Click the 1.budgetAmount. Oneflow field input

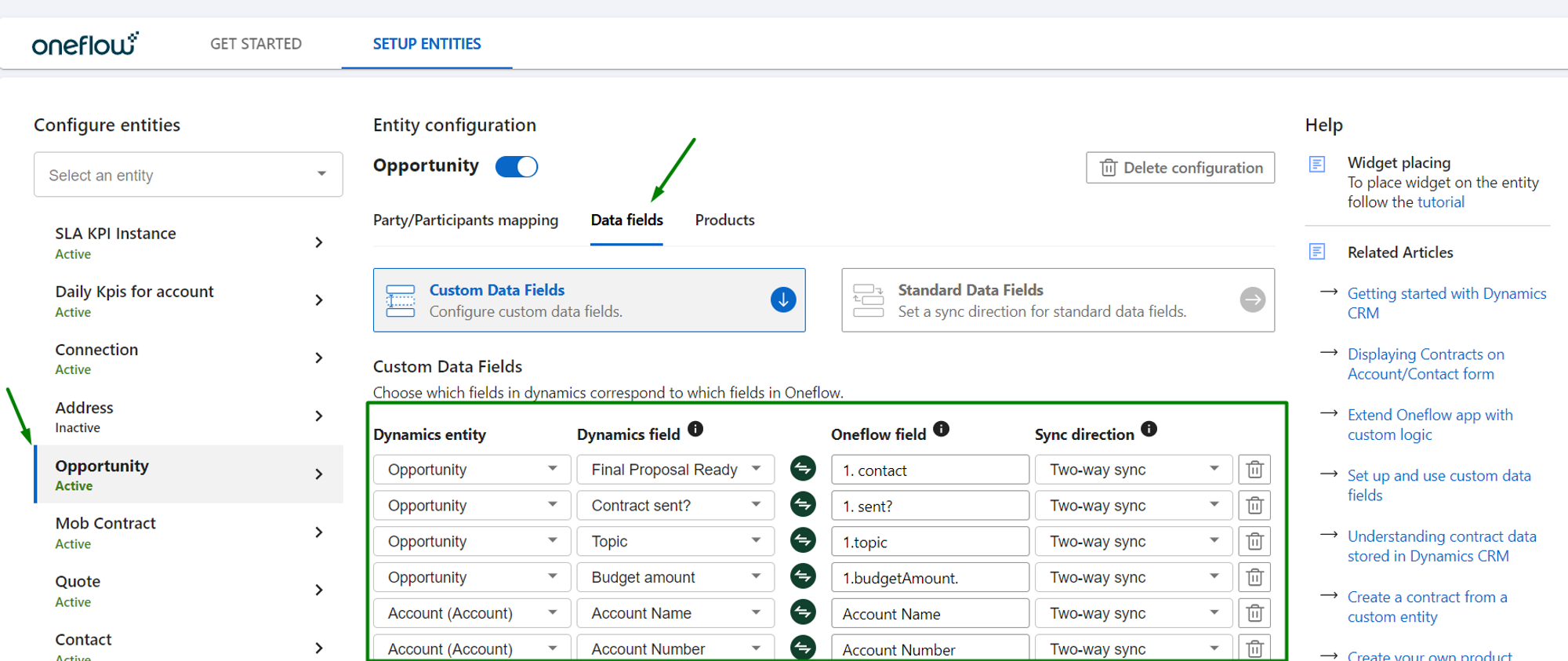(x=930, y=578)
